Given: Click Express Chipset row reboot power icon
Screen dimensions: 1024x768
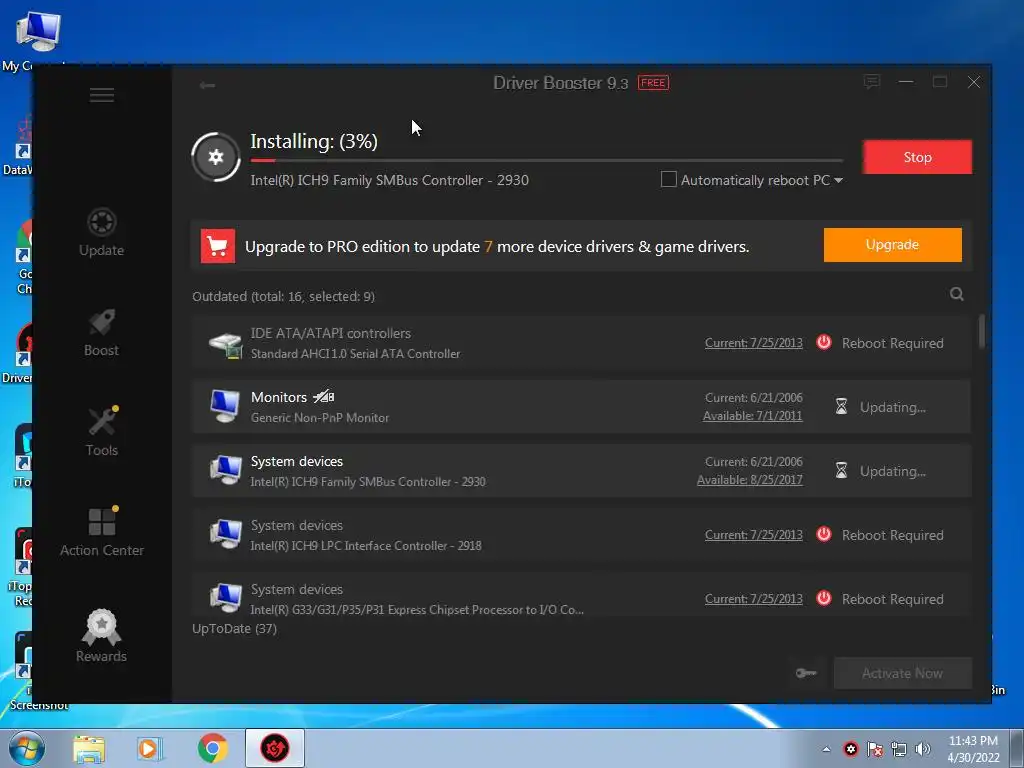Looking at the screenshot, I should [824, 598].
